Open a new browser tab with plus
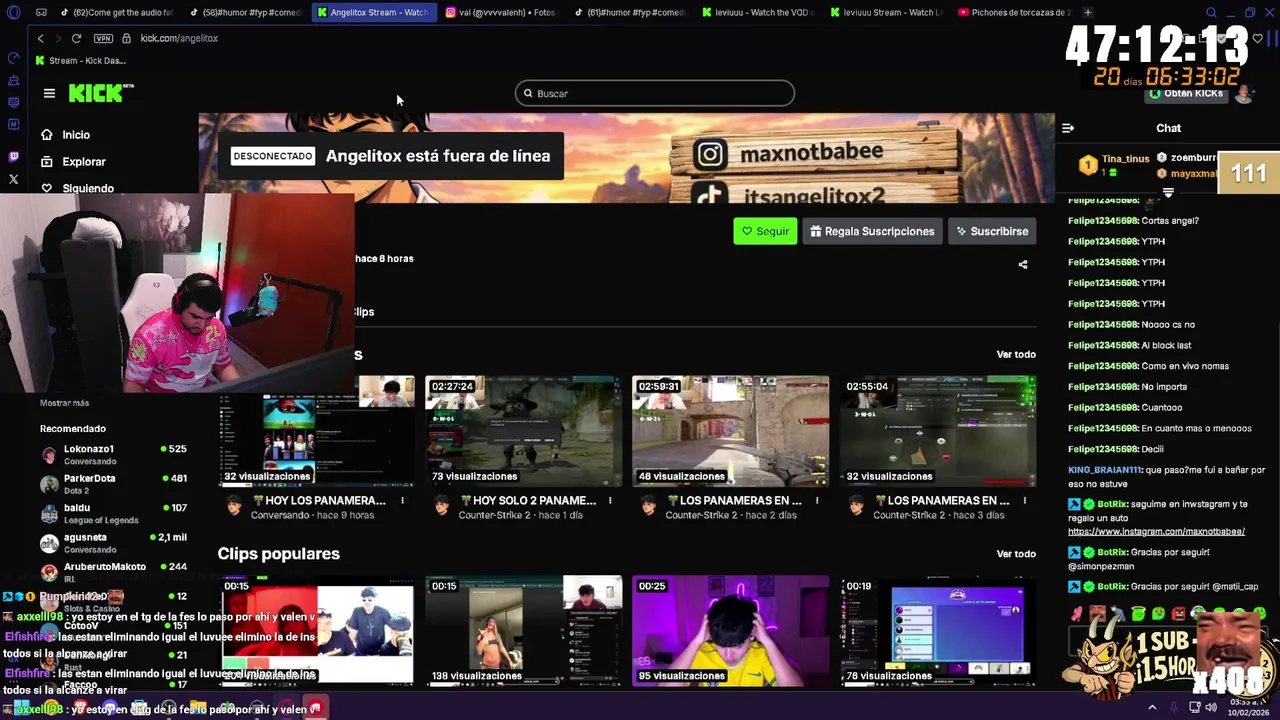This screenshot has width=1280, height=720. (1088, 12)
